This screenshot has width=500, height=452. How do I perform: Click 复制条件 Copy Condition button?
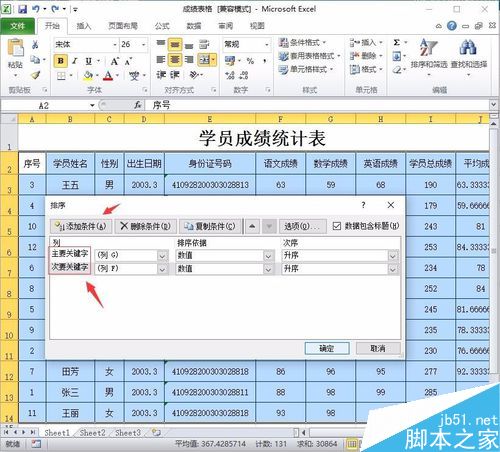(x=211, y=226)
